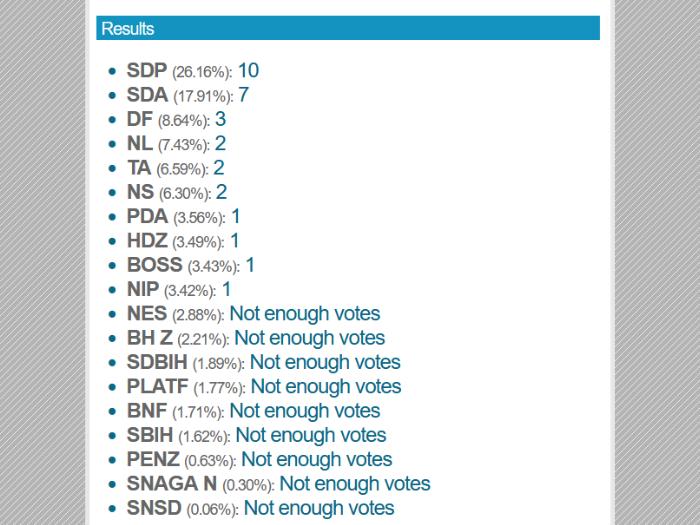
Task: Select the SDP party result entry
Action: (193, 71)
